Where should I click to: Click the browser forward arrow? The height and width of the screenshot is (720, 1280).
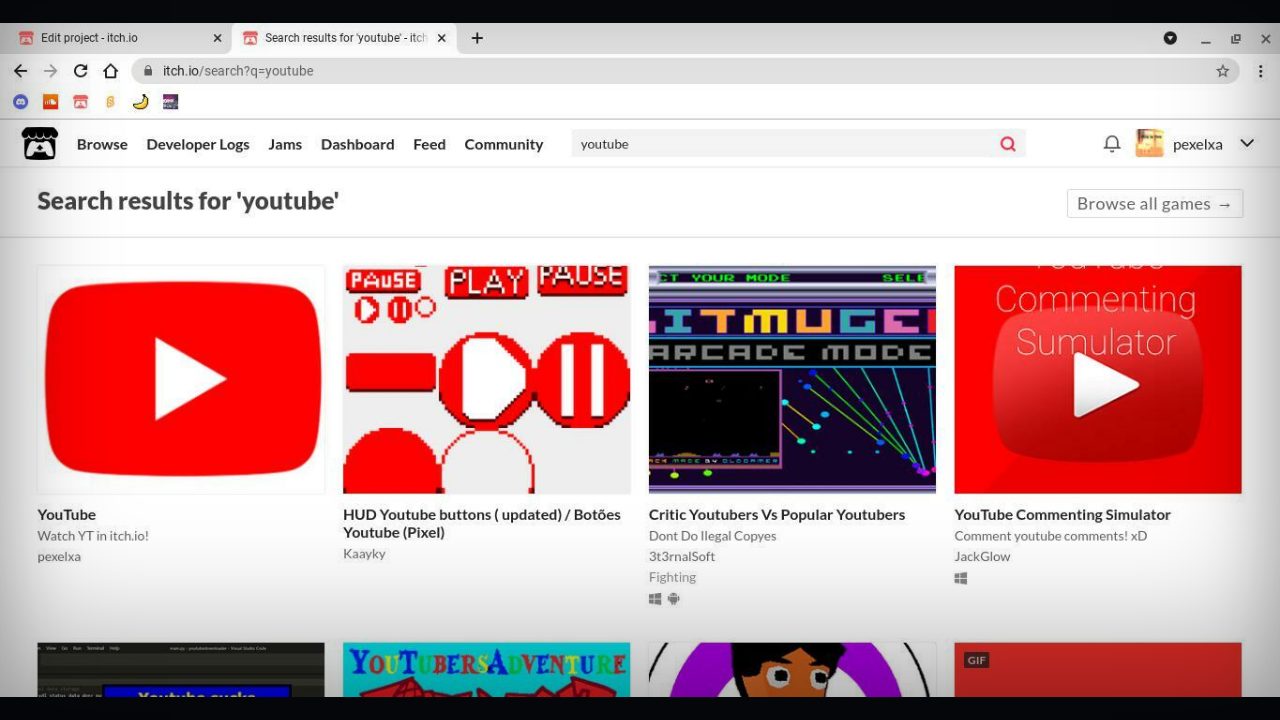click(x=50, y=71)
